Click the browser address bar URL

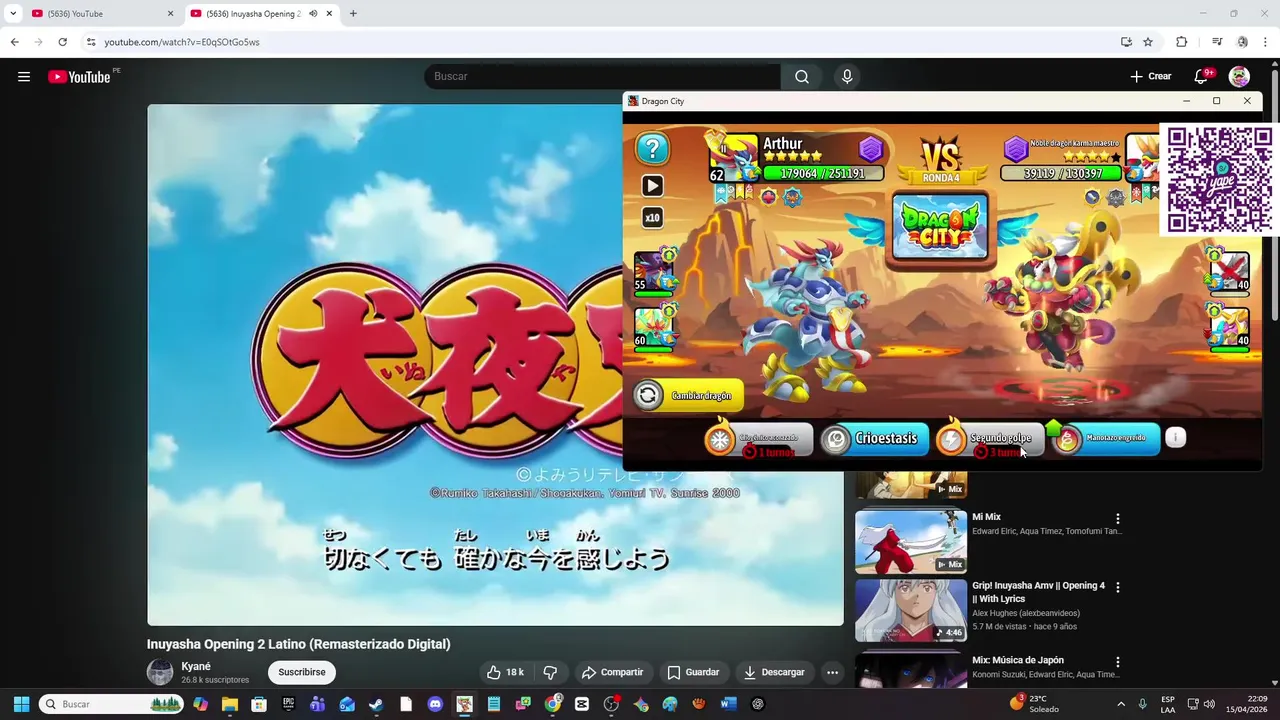coord(182,42)
